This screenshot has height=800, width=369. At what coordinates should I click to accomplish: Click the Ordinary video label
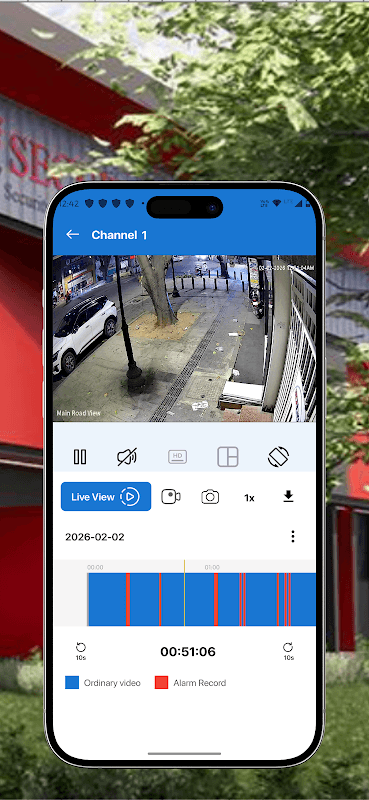(112, 683)
